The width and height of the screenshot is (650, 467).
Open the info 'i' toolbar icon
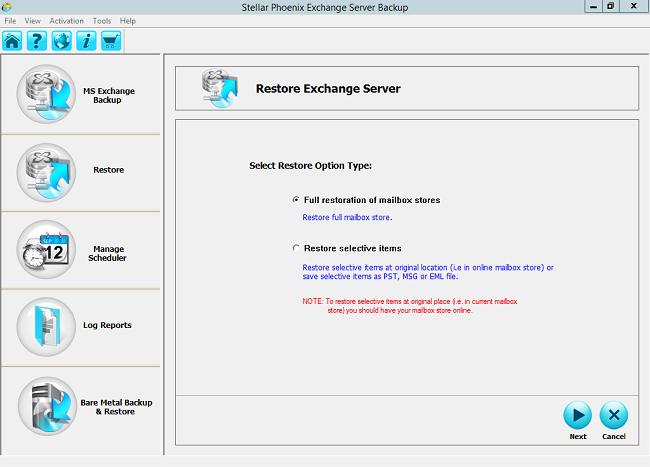[86, 41]
